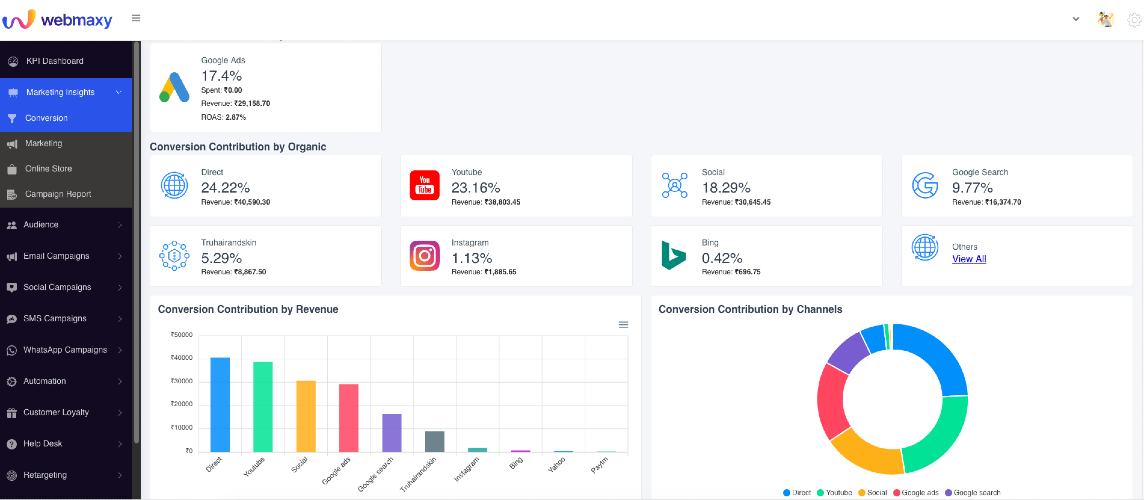Click the hamburger menu icon beside webmaxy logo
The height and width of the screenshot is (500, 1144).
(x=136, y=18)
